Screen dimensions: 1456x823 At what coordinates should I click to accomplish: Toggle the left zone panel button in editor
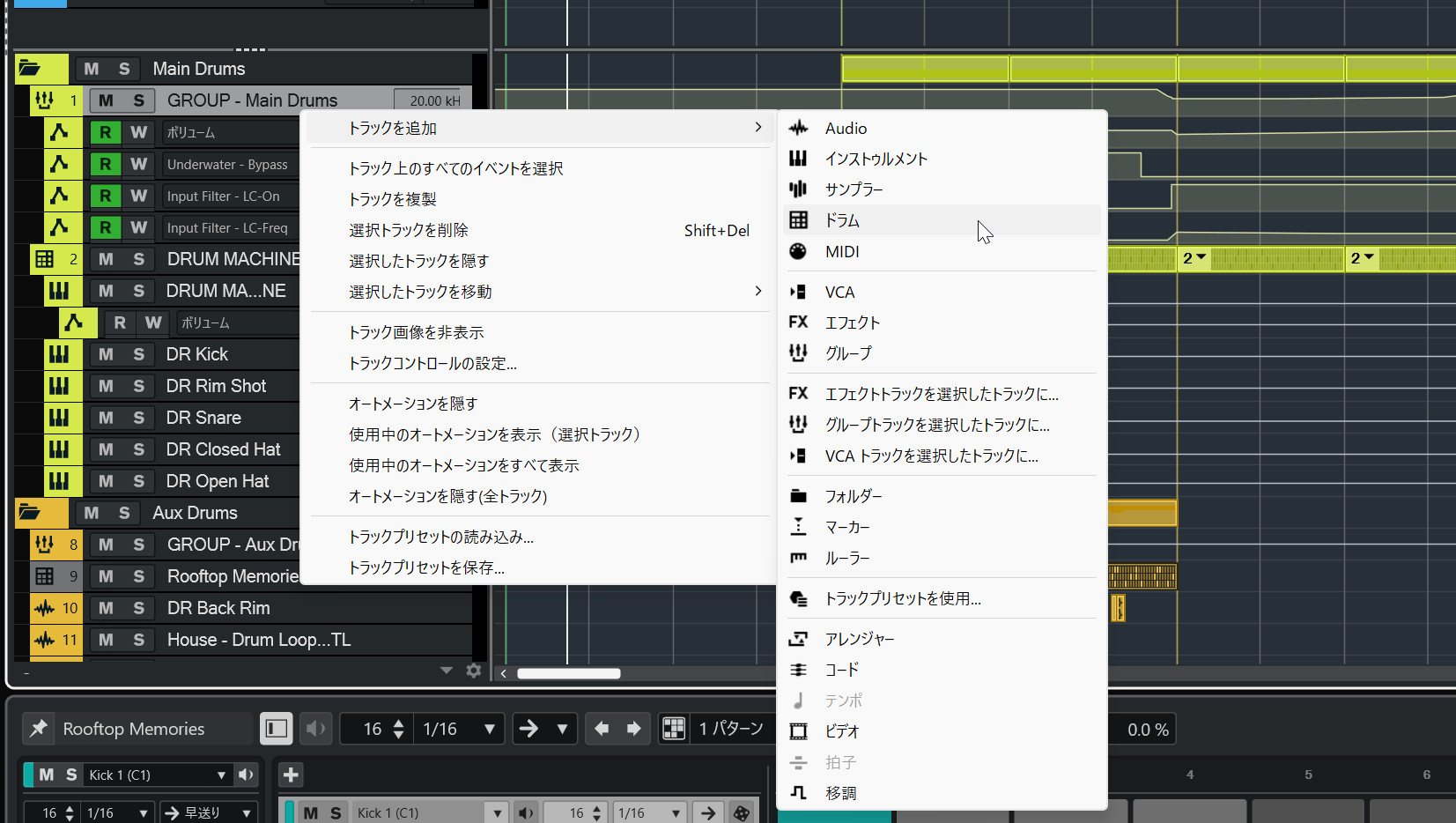tap(277, 729)
